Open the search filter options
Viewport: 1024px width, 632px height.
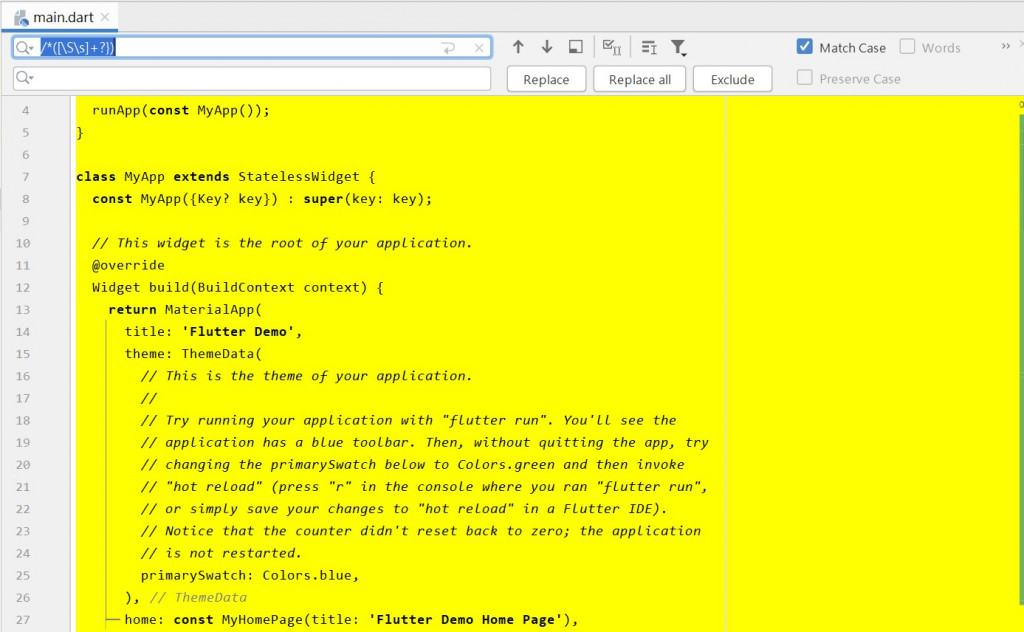tap(679, 47)
